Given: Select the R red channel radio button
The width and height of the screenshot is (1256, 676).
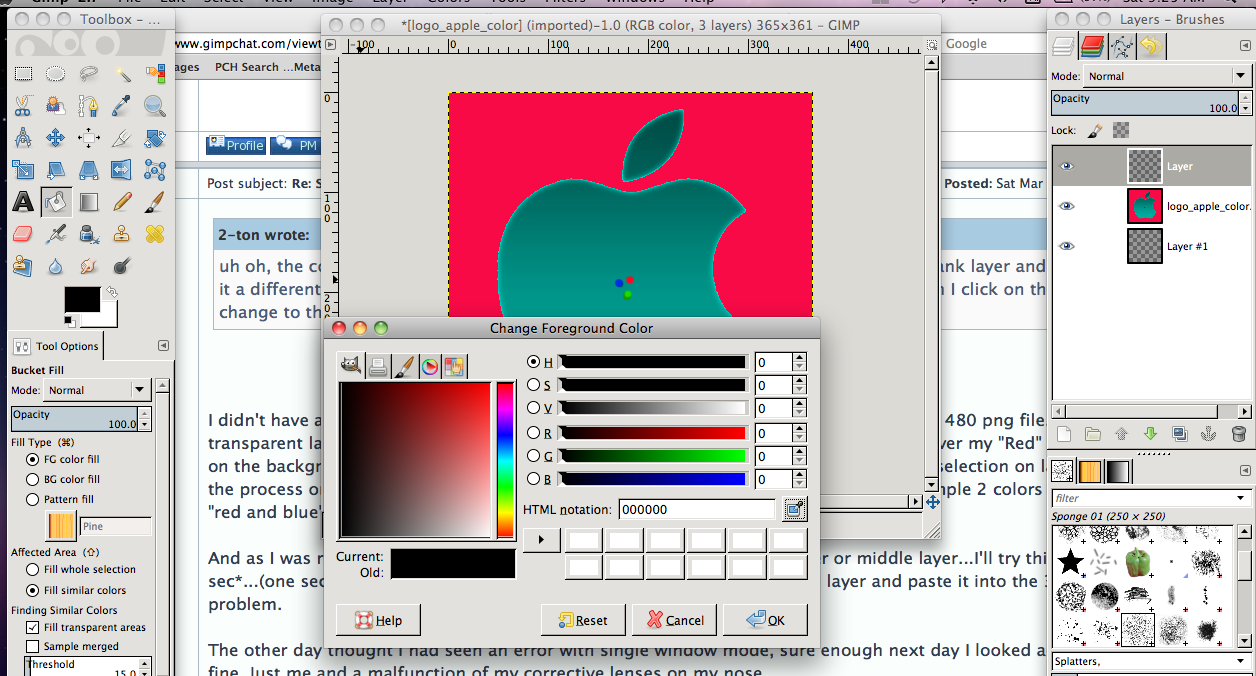Looking at the screenshot, I should coord(533,433).
